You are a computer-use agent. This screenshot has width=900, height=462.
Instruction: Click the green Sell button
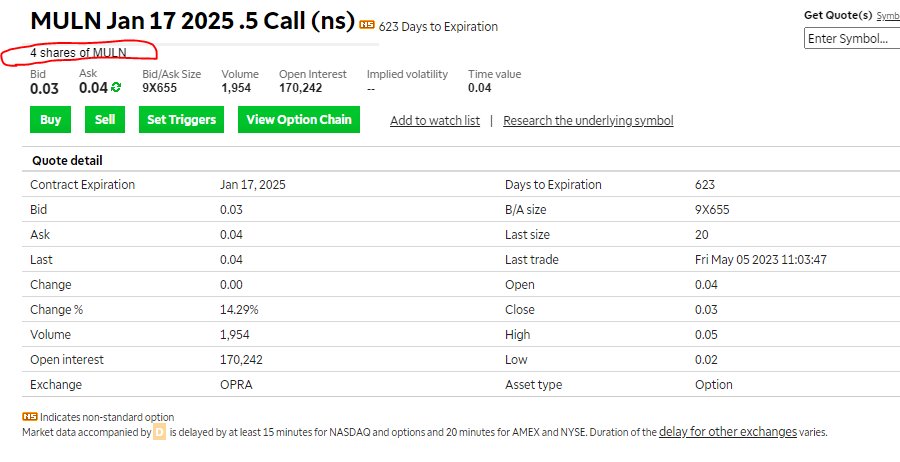coord(105,119)
